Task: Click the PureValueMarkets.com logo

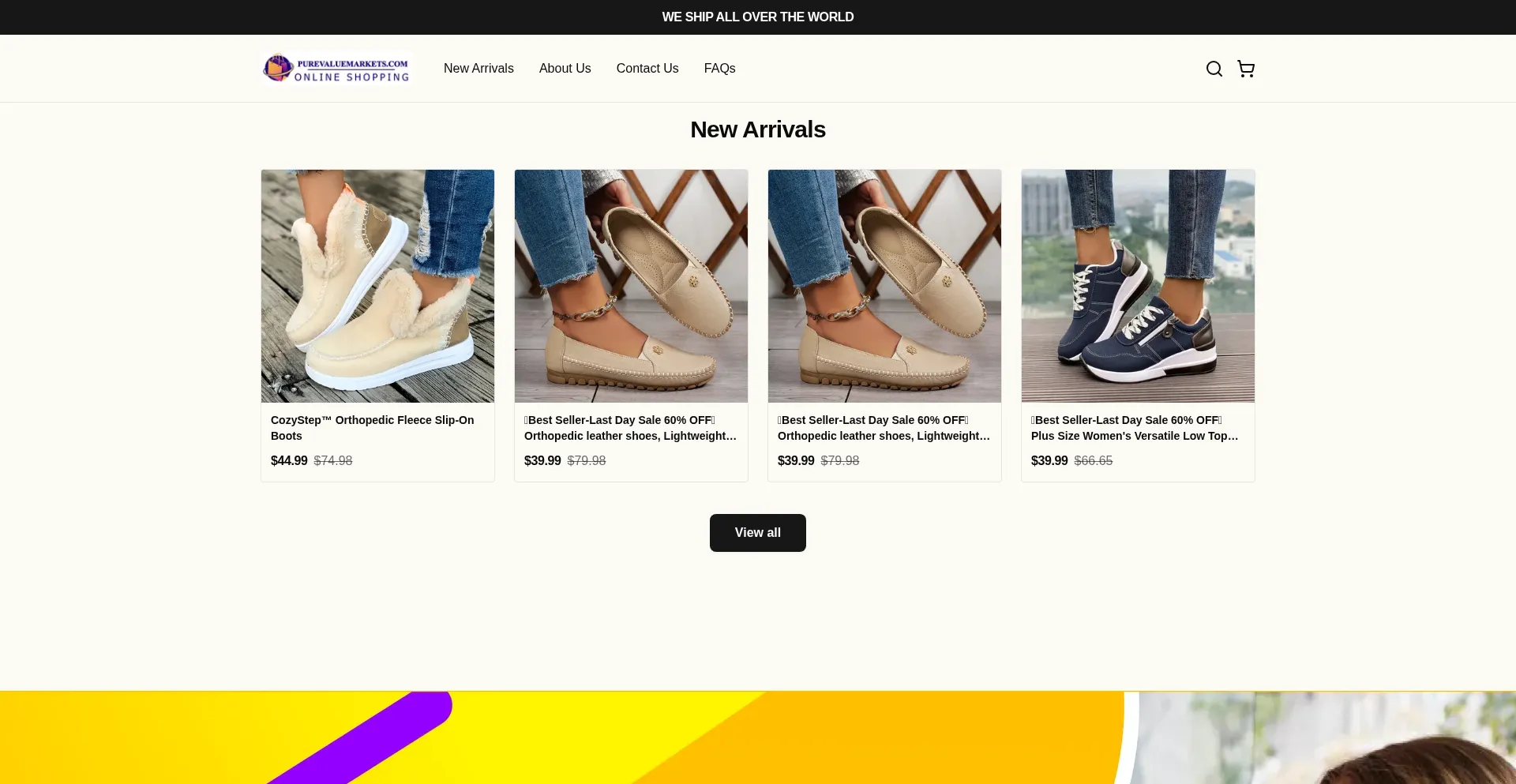Action: (336, 69)
